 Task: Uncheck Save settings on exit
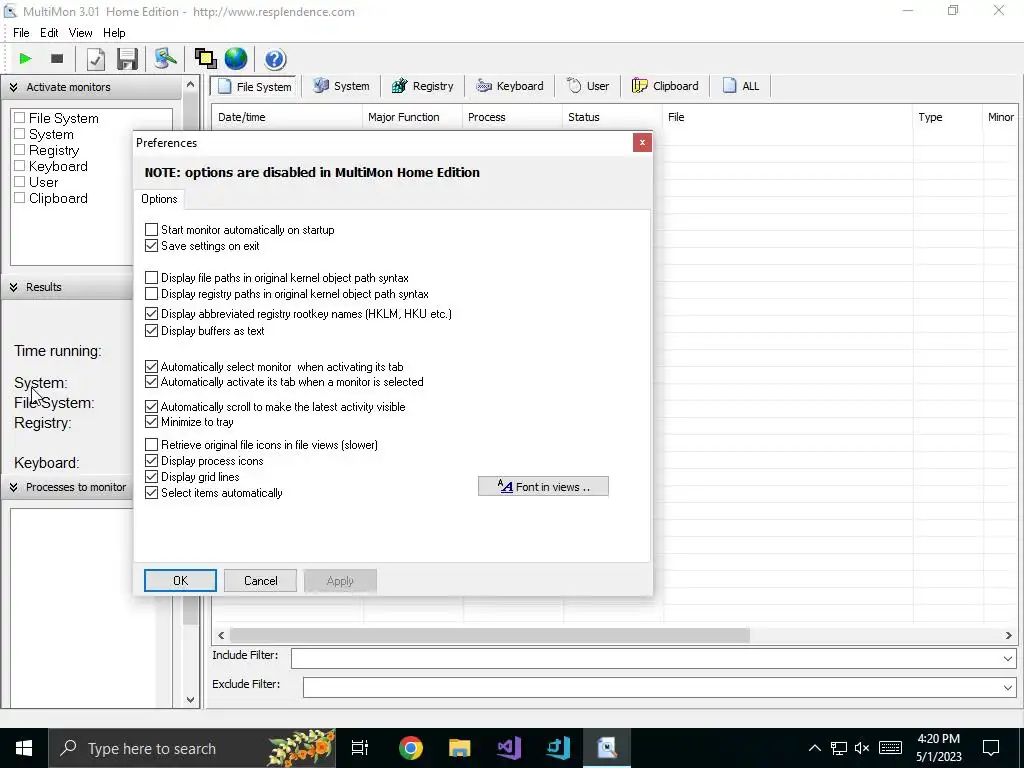152,246
